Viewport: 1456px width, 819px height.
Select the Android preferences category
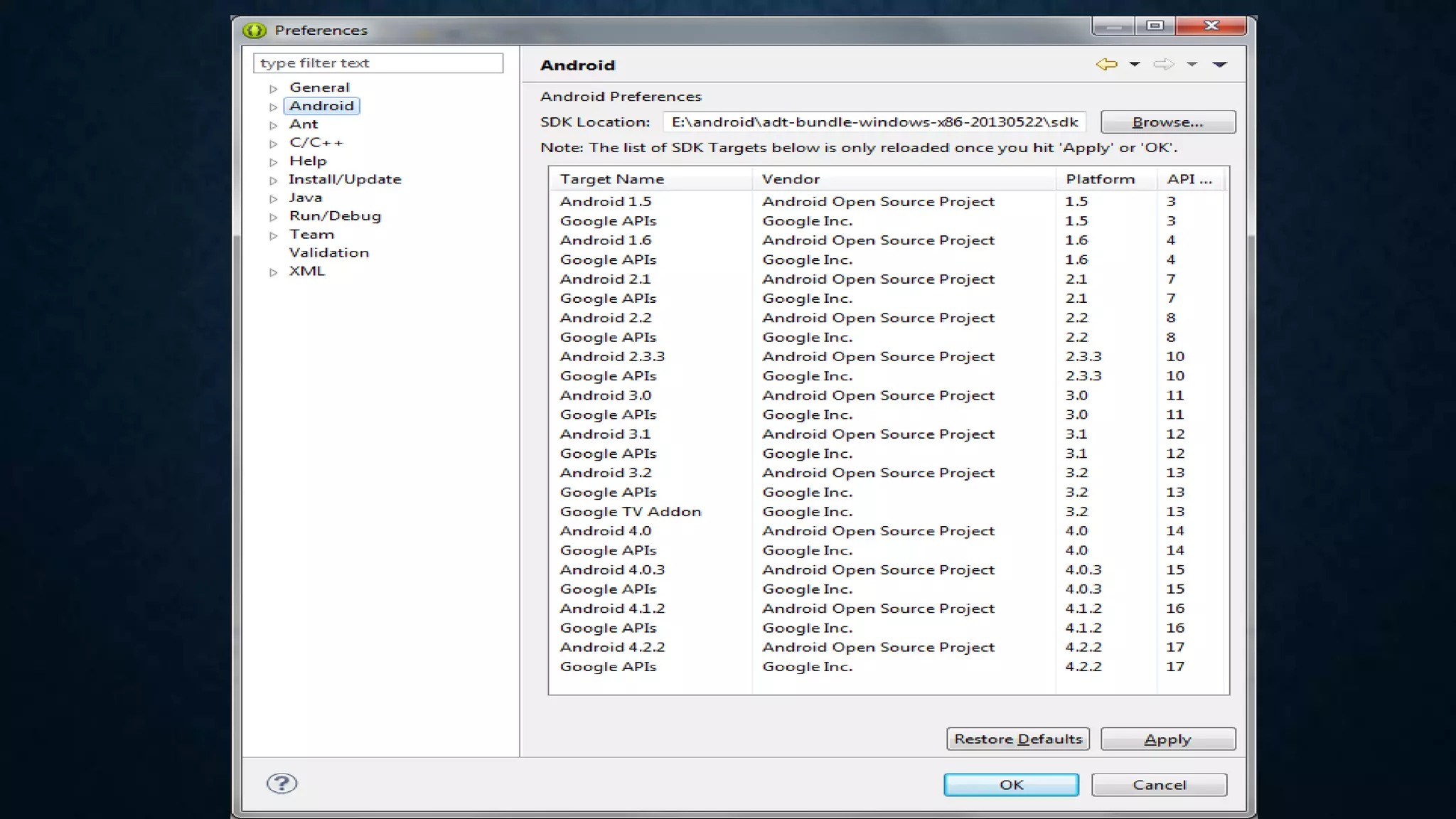(321, 106)
